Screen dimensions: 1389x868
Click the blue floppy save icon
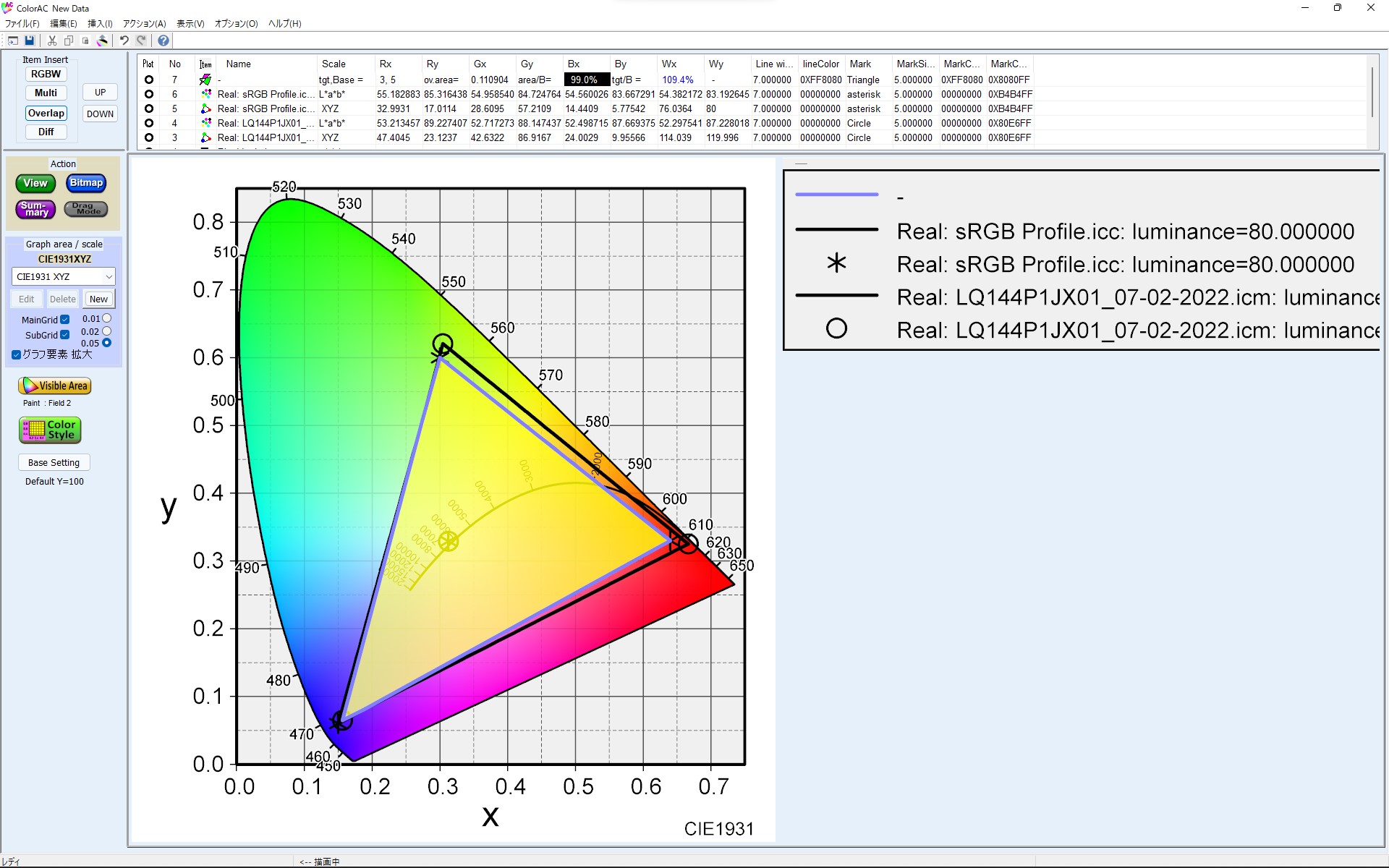tap(30, 41)
